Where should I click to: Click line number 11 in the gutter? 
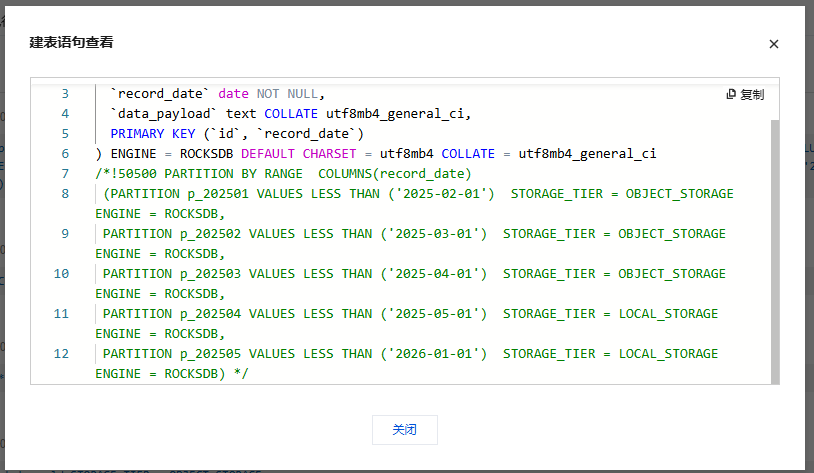[61, 314]
